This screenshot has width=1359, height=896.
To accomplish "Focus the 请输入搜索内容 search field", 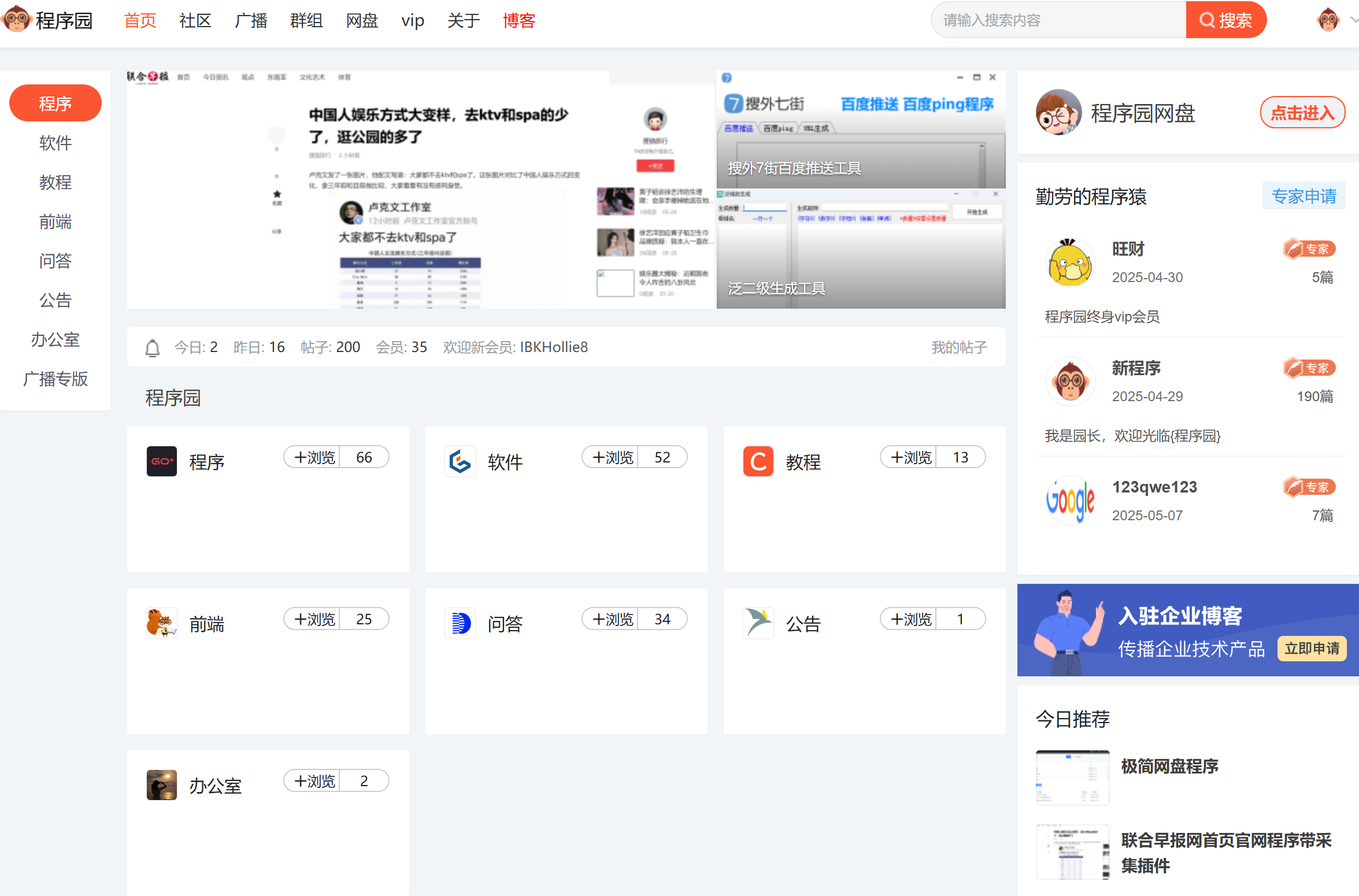I will (x=1058, y=20).
